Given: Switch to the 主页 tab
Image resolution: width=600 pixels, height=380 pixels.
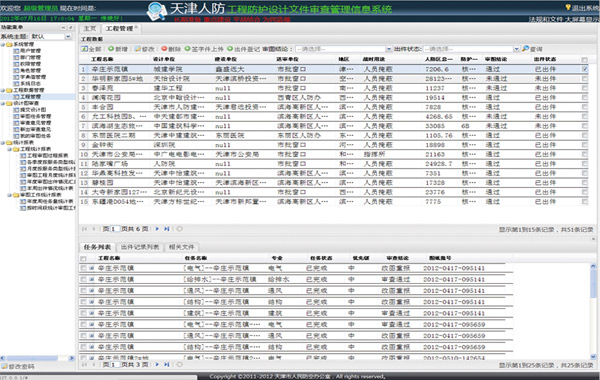Looking at the screenshot, I should [x=90, y=29].
